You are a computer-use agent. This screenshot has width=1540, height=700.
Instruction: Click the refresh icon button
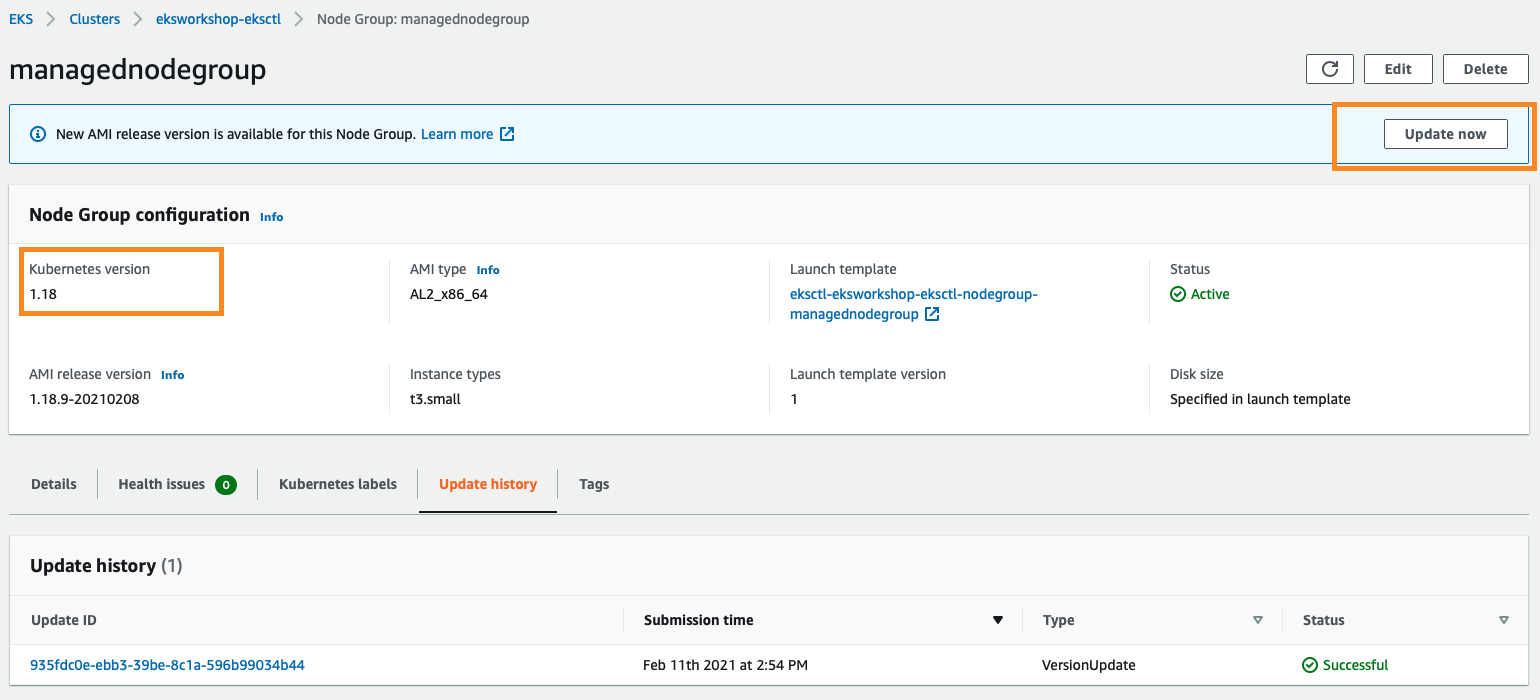(1329, 69)
